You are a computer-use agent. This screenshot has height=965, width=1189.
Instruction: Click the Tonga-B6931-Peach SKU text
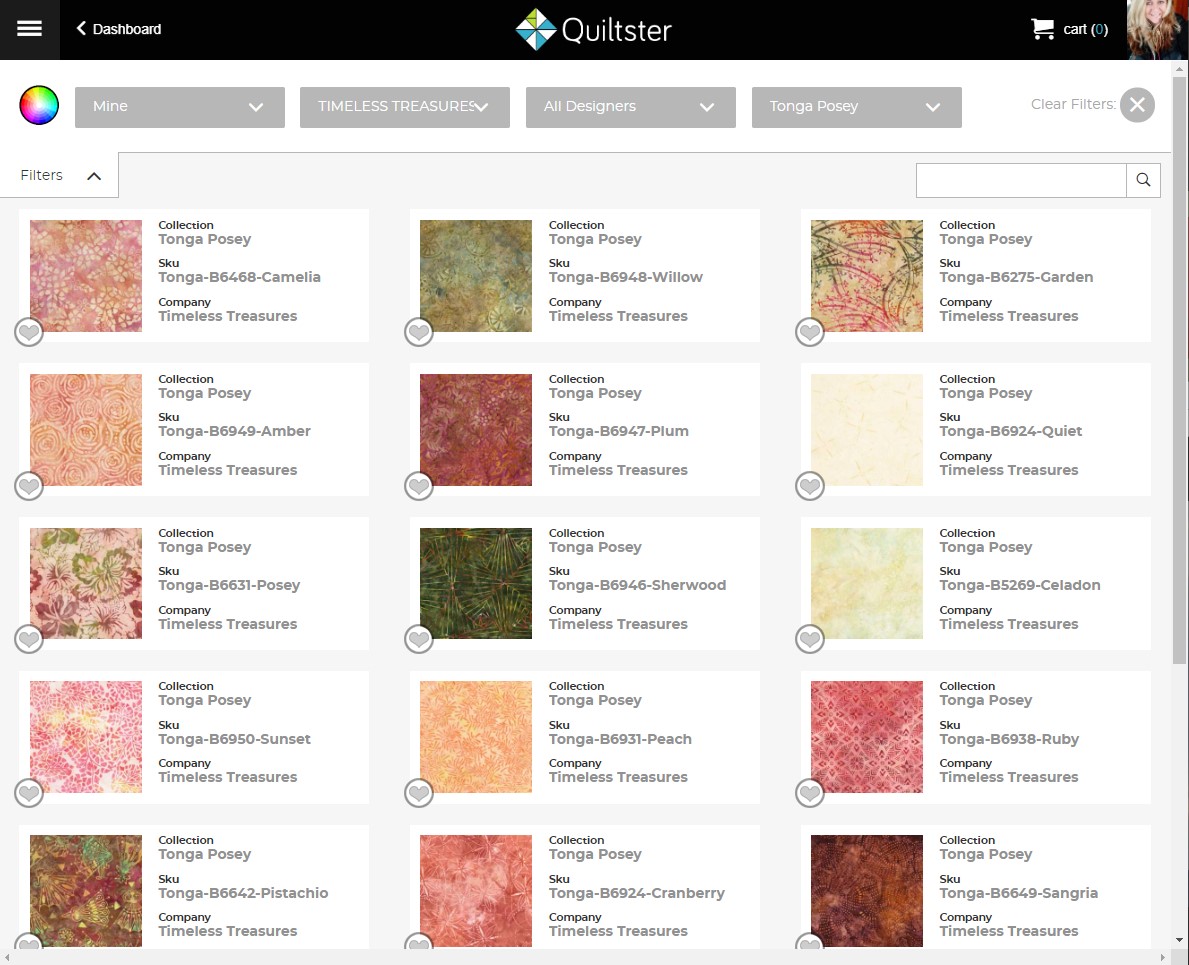click(x=620, y=739)
